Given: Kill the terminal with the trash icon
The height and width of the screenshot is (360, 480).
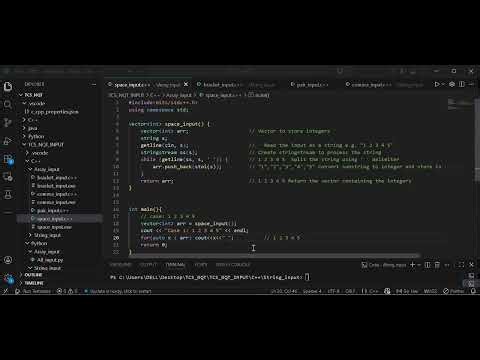Looking at the screenshot, I should tap(437, 265).
